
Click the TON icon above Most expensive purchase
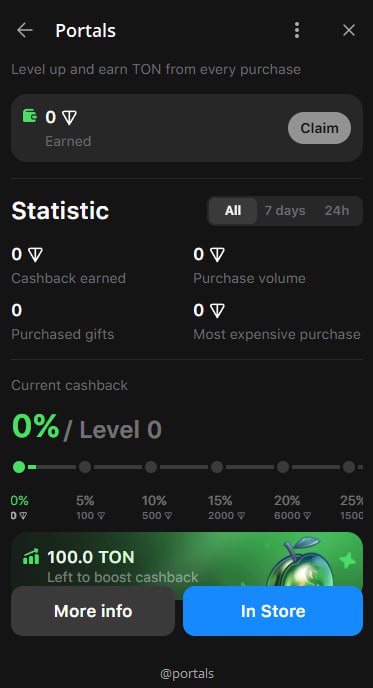pyautogui.click(x=217, y=311)
